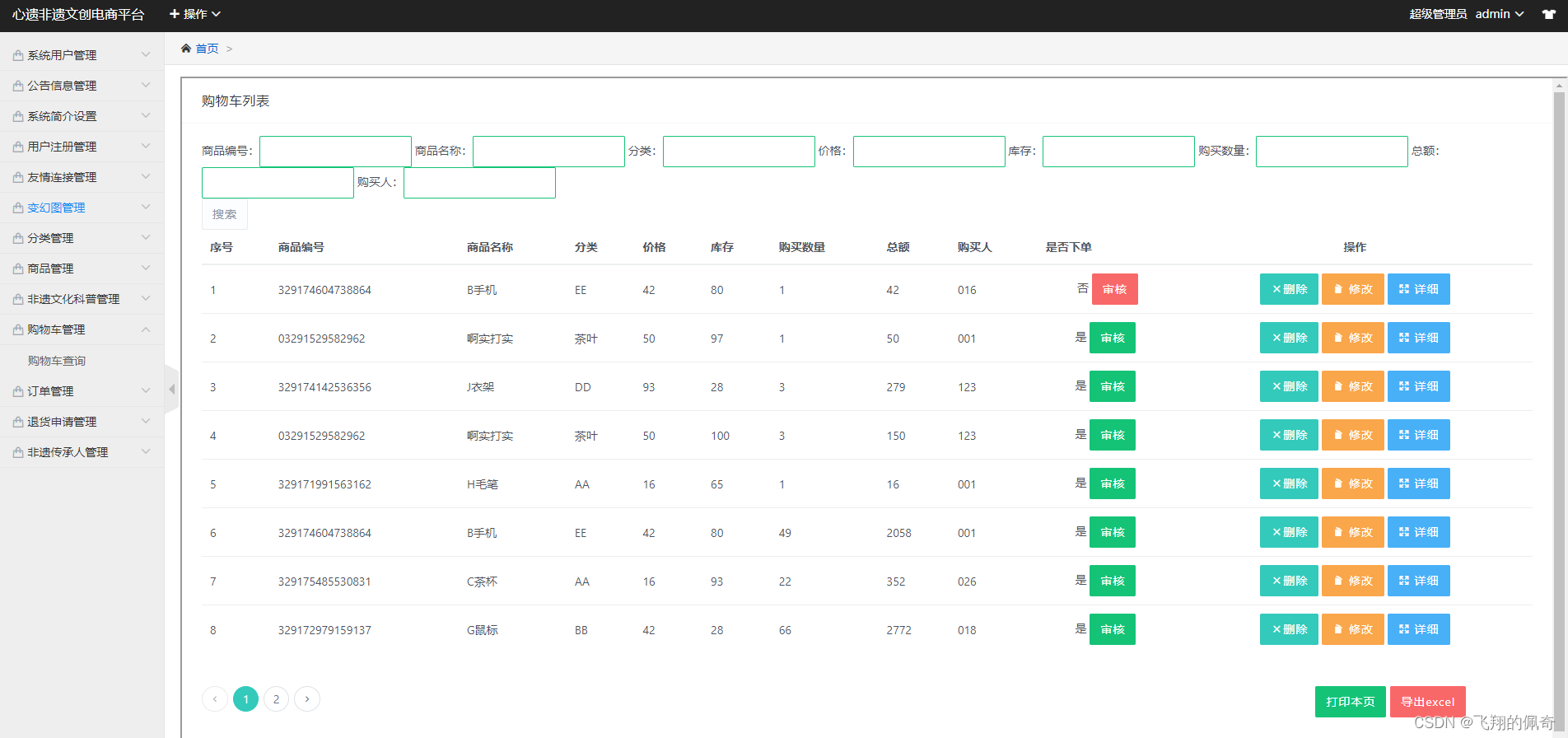The height and width of the screenshot is (738, 1568).
Task: Open the 订单管理 menu
Action: pos(82,391)
